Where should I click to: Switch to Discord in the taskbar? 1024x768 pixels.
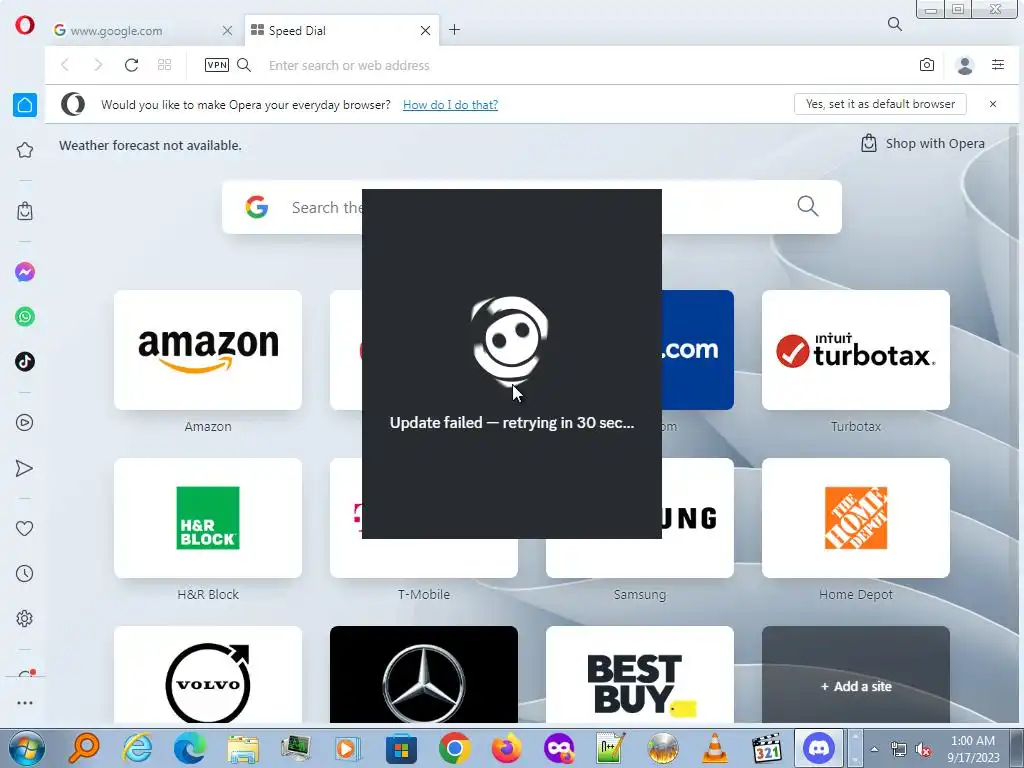coord(819,748)
